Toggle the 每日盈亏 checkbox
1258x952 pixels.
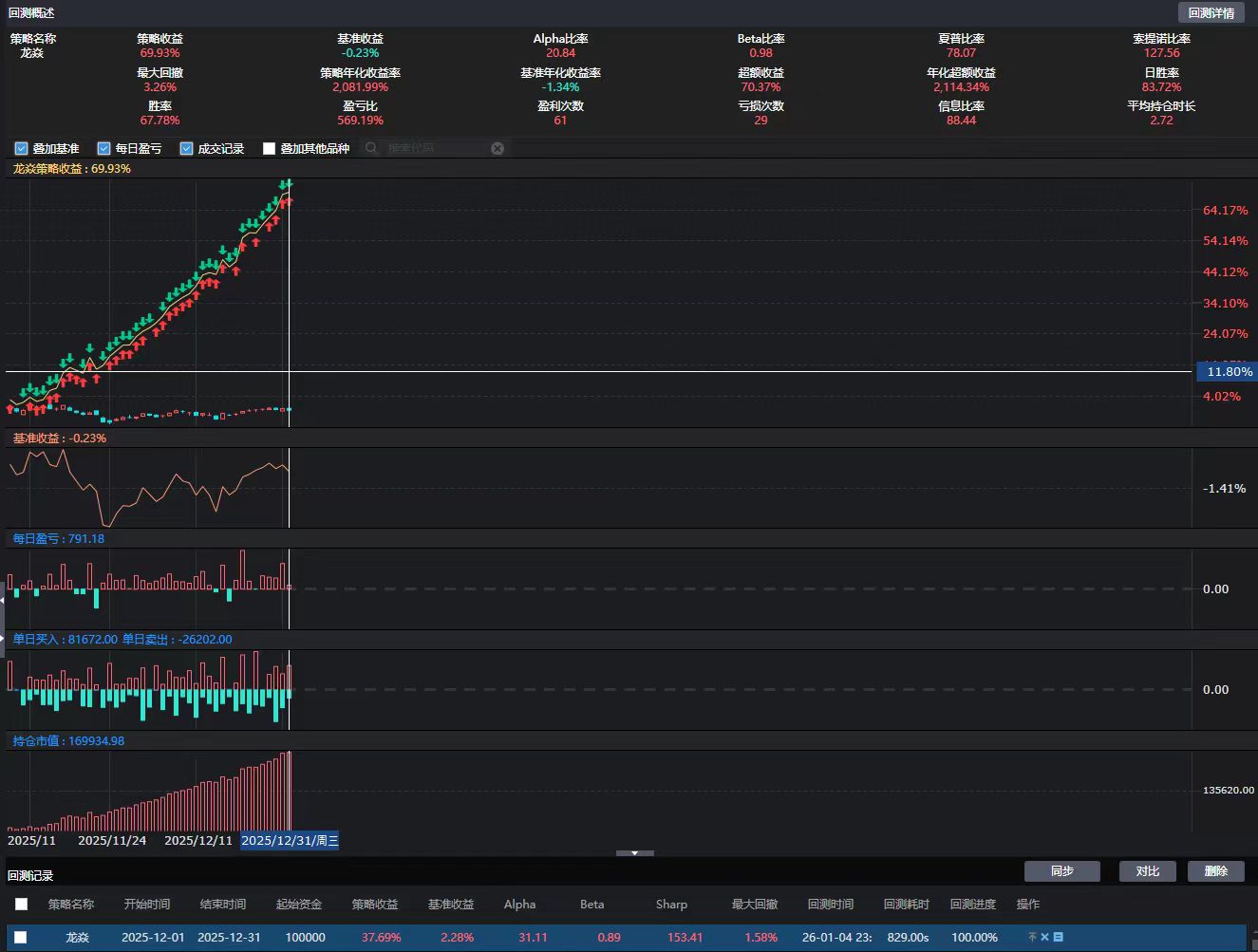(x=104, y=148)
